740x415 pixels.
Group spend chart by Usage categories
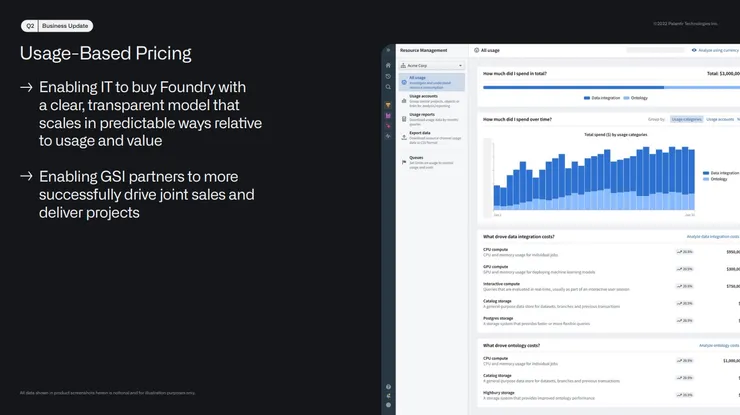(x=687, y=119)
